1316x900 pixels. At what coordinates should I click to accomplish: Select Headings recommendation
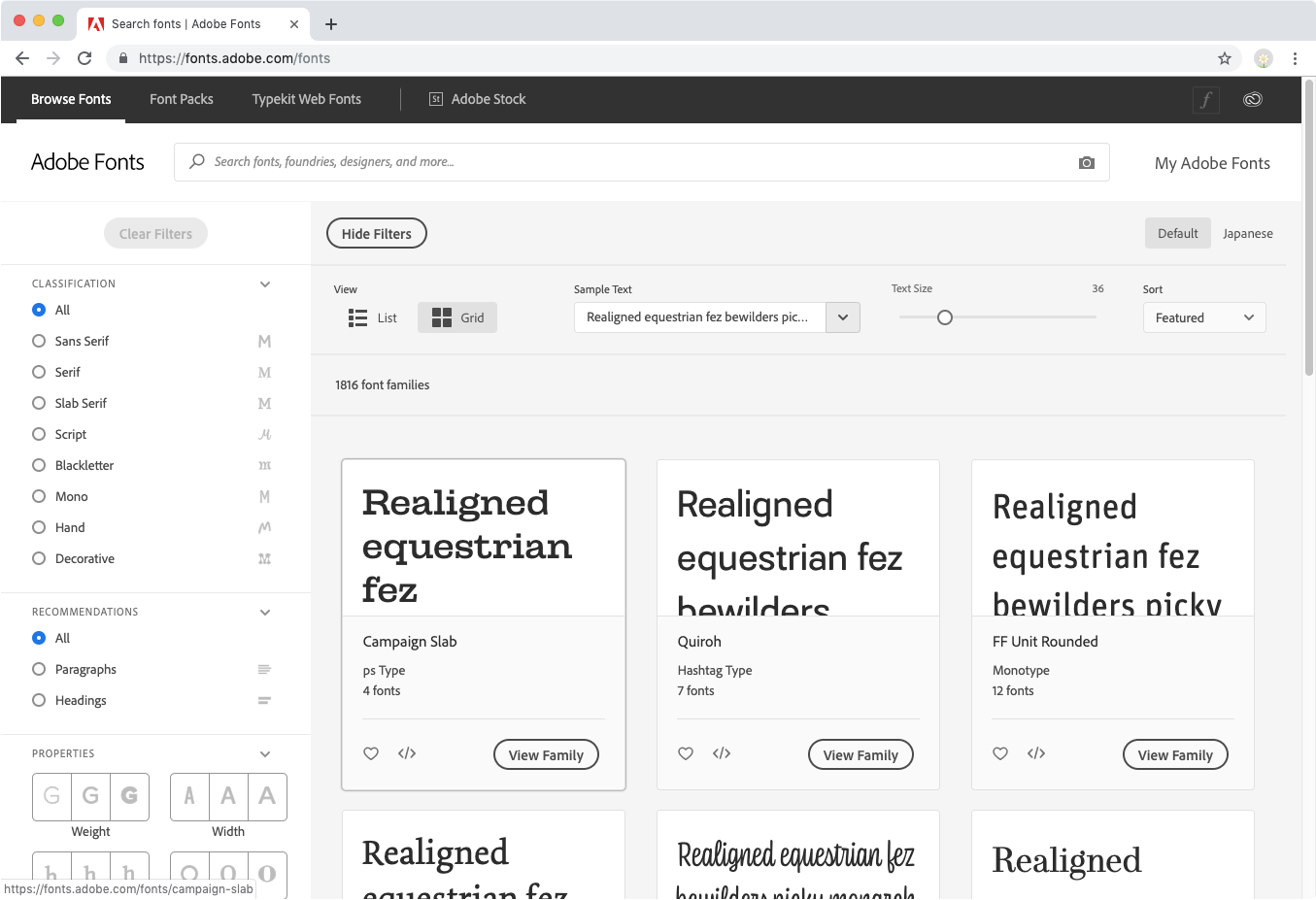[39, 700]
